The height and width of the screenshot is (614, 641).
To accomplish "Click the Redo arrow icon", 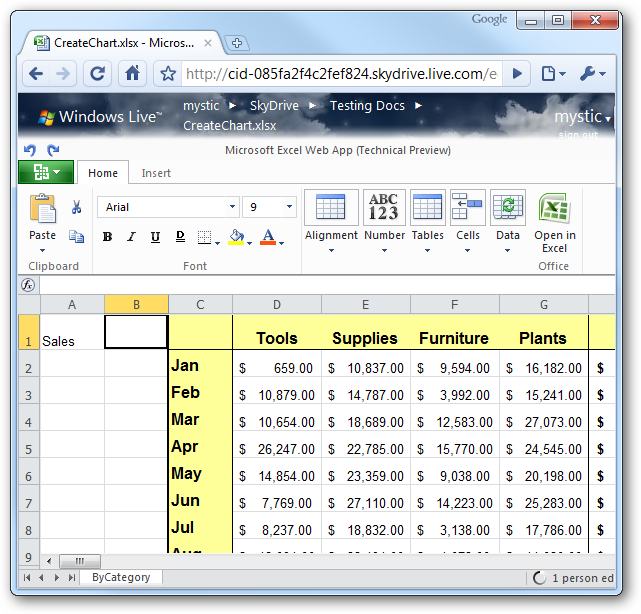I will [53, 150].
